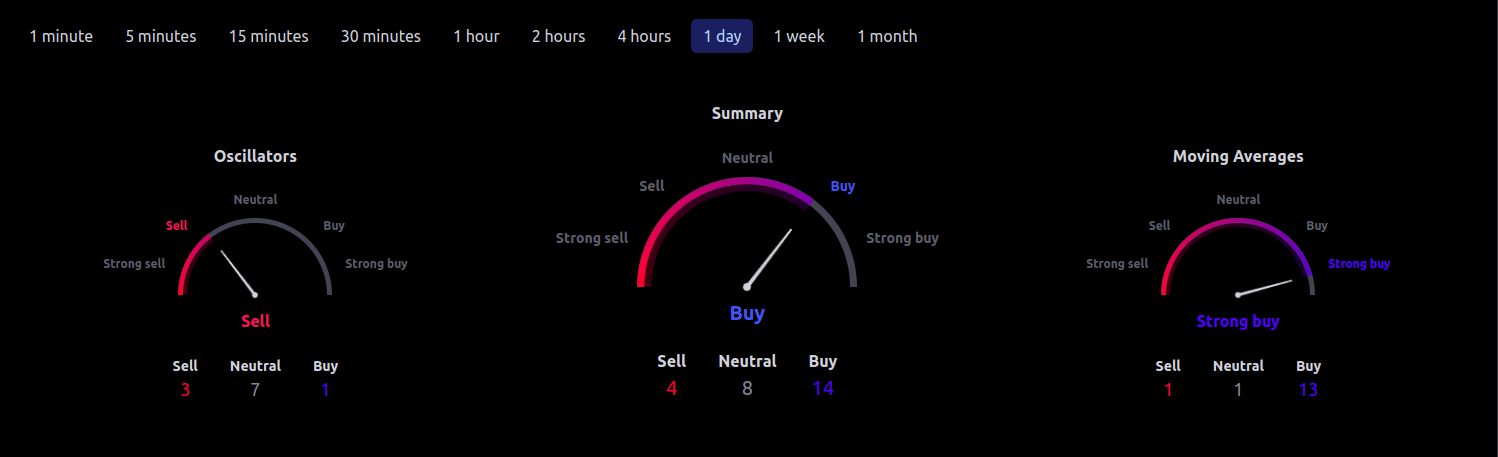The height and width of the screenshot is (457, 1498).
Task: Open the 2 hours timeframe tab
Action: click(558, 36)
